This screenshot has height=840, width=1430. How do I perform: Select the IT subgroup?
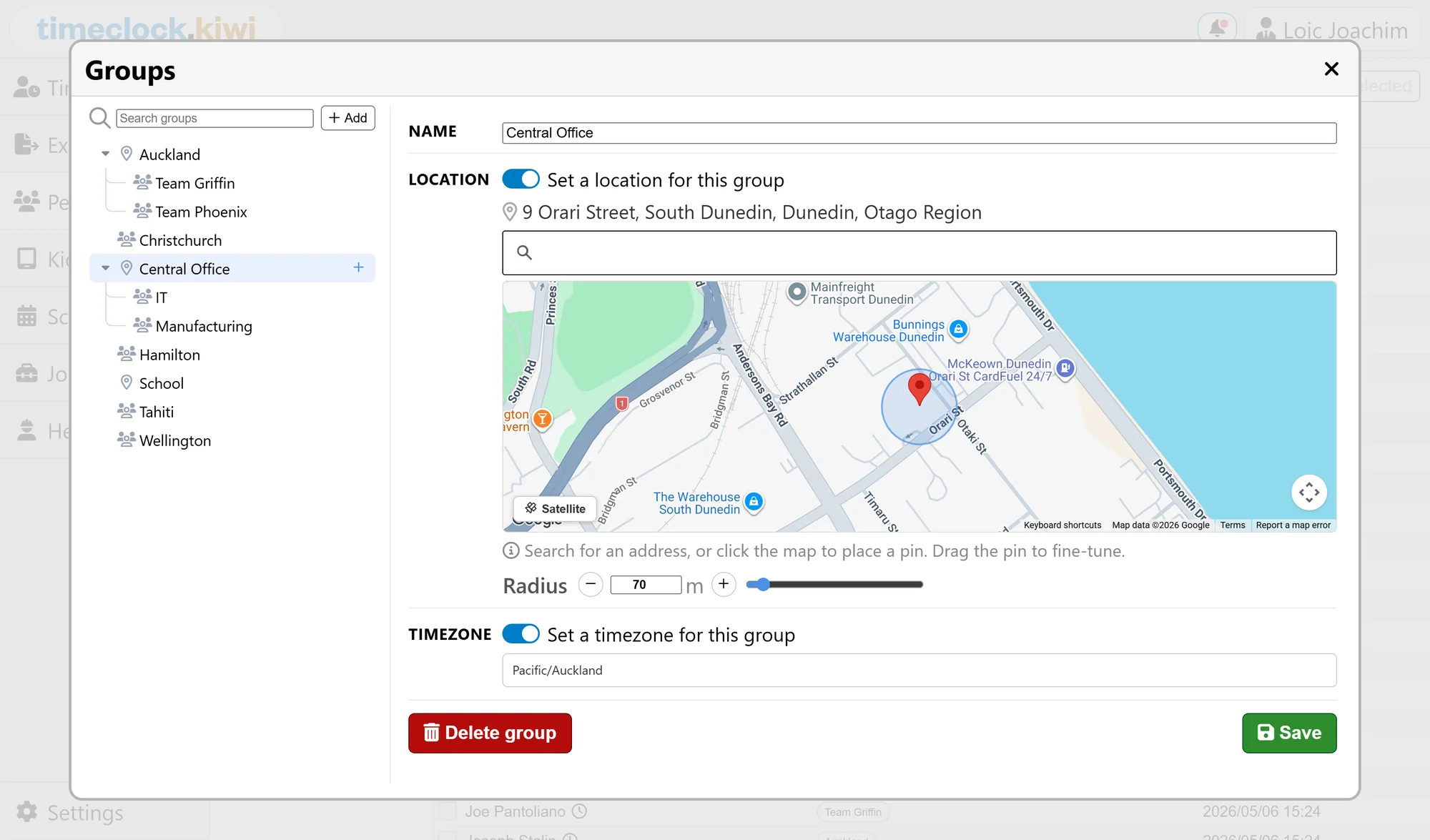click(x=162, y=297)
